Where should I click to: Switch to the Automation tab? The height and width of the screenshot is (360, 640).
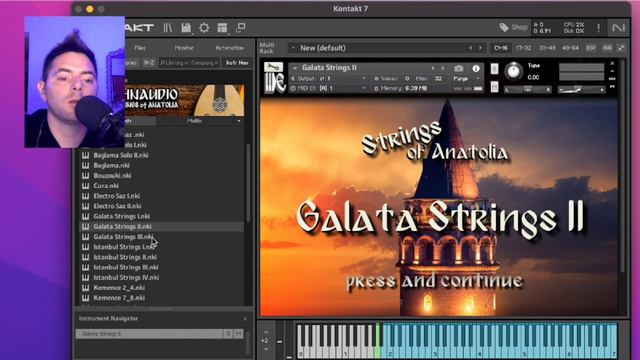[x=229, y=48]
